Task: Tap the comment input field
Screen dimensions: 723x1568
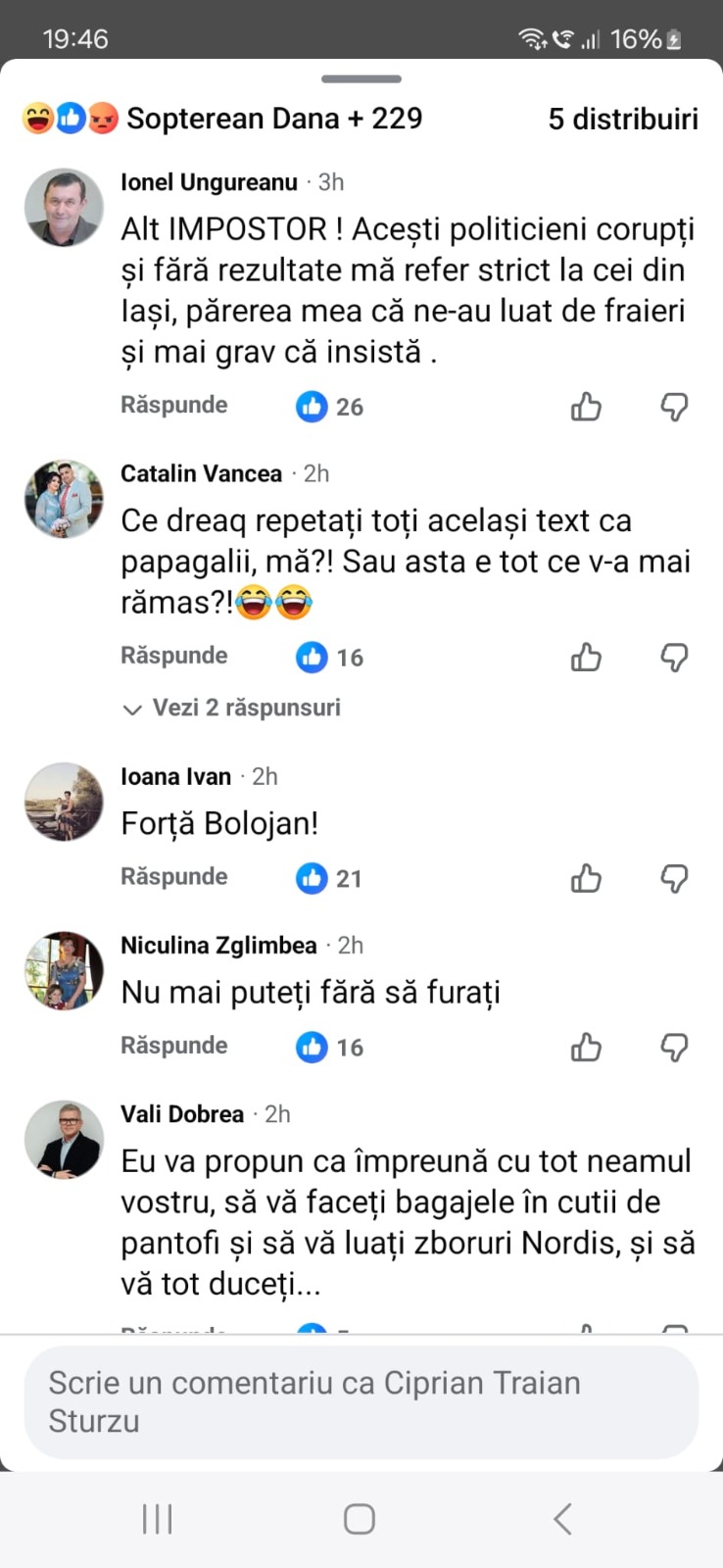Action: (x=361, y=1401)
